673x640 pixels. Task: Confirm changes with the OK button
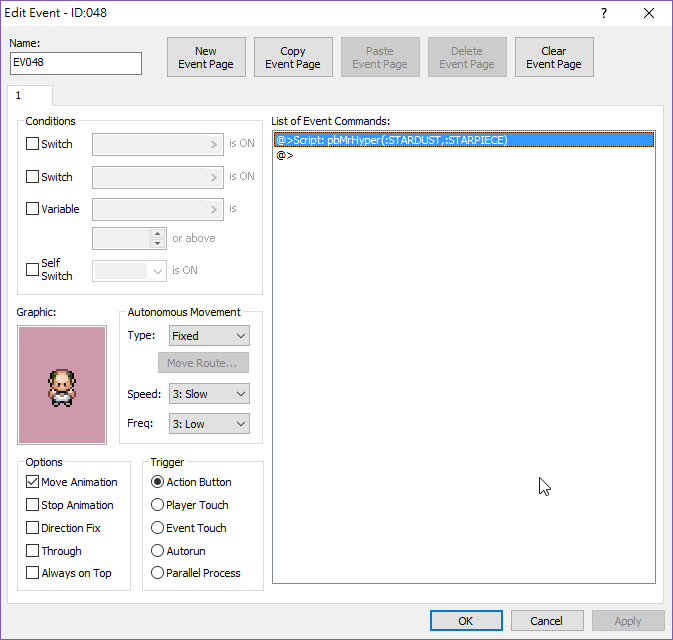point(466,621)
